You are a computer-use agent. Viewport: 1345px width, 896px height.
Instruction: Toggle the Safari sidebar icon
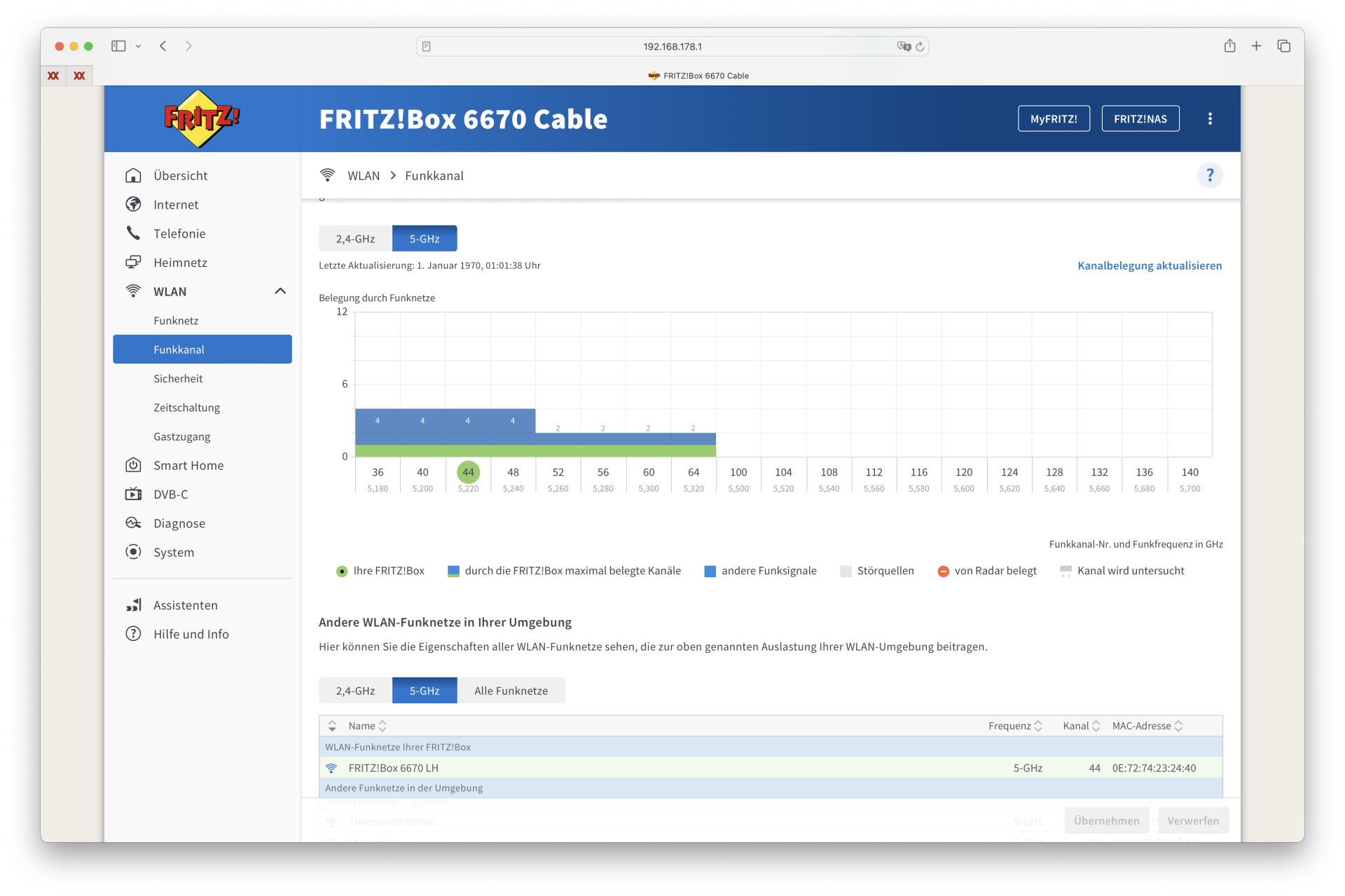click(x=118, y=46)
